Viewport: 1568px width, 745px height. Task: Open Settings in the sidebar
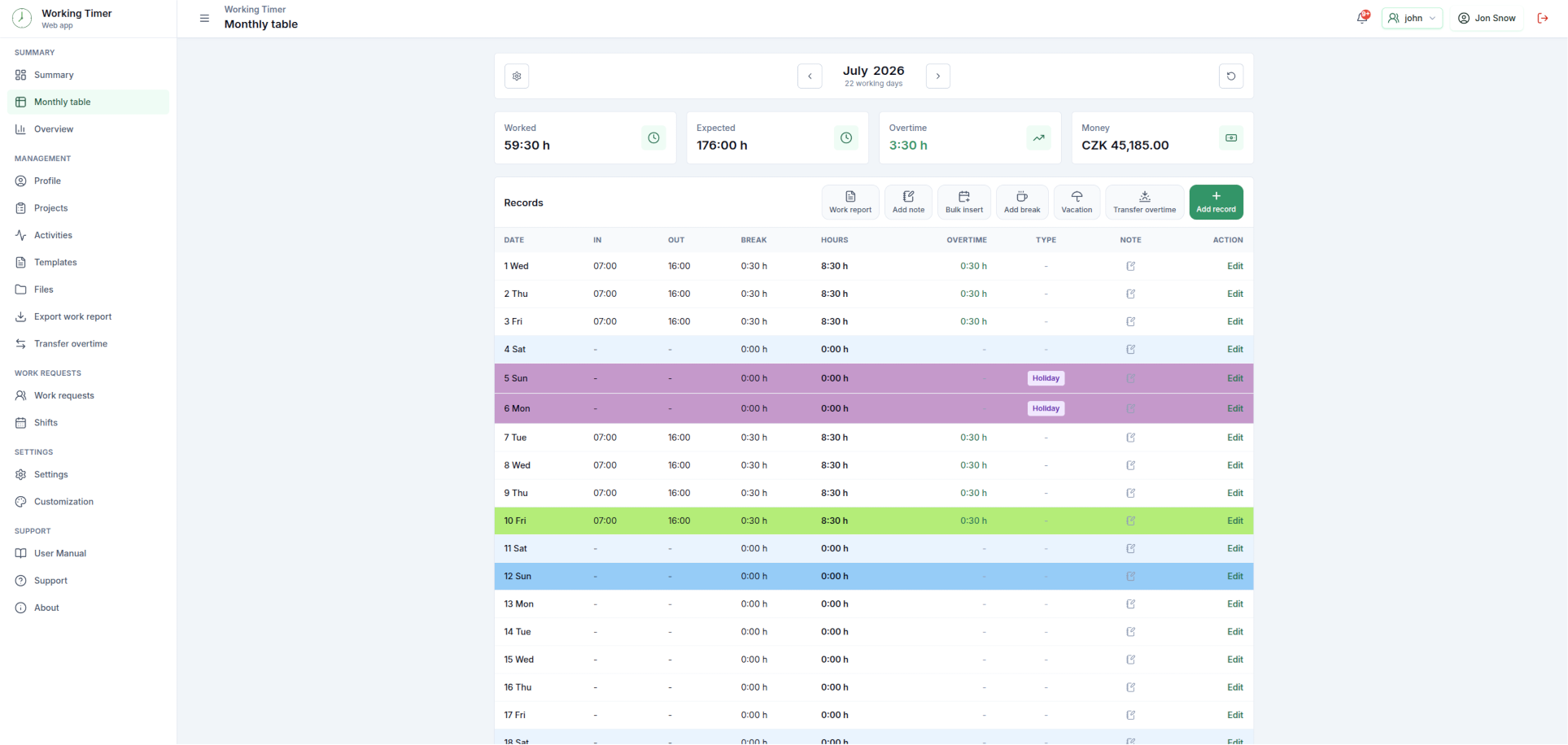[x=88, y=474]
